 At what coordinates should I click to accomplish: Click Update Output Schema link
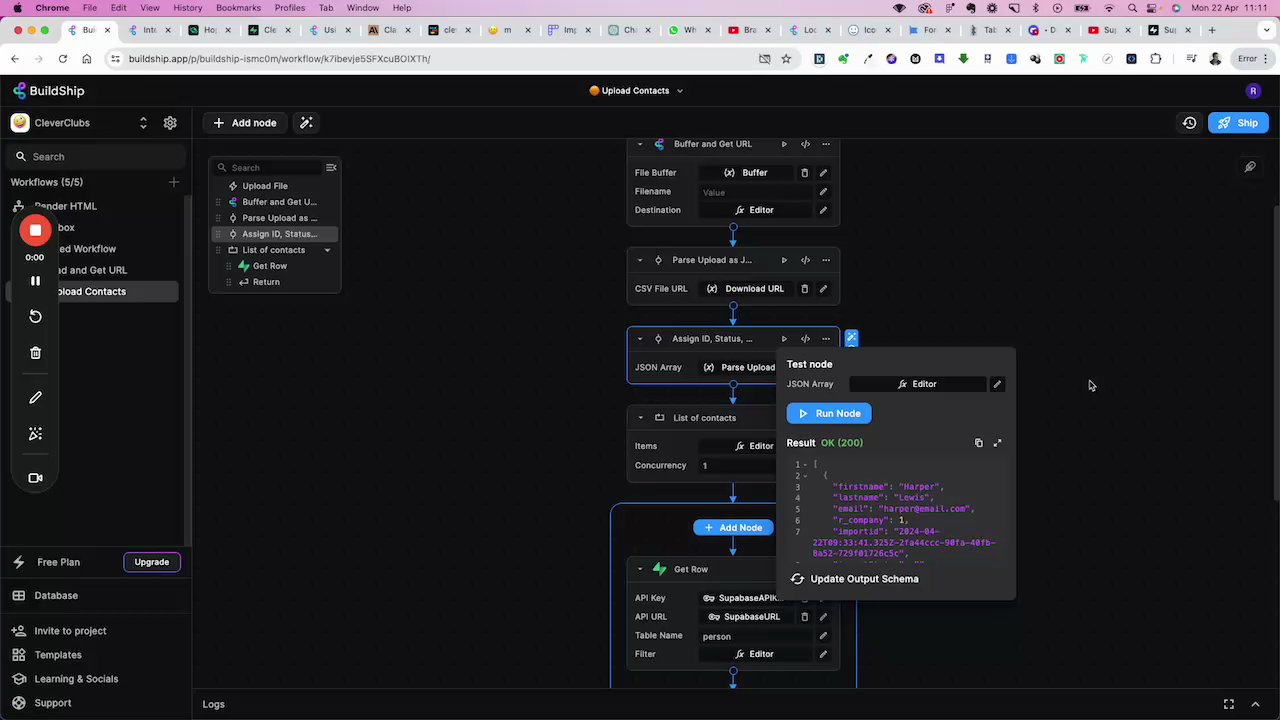pyautogui.click(x=864, y=578)
